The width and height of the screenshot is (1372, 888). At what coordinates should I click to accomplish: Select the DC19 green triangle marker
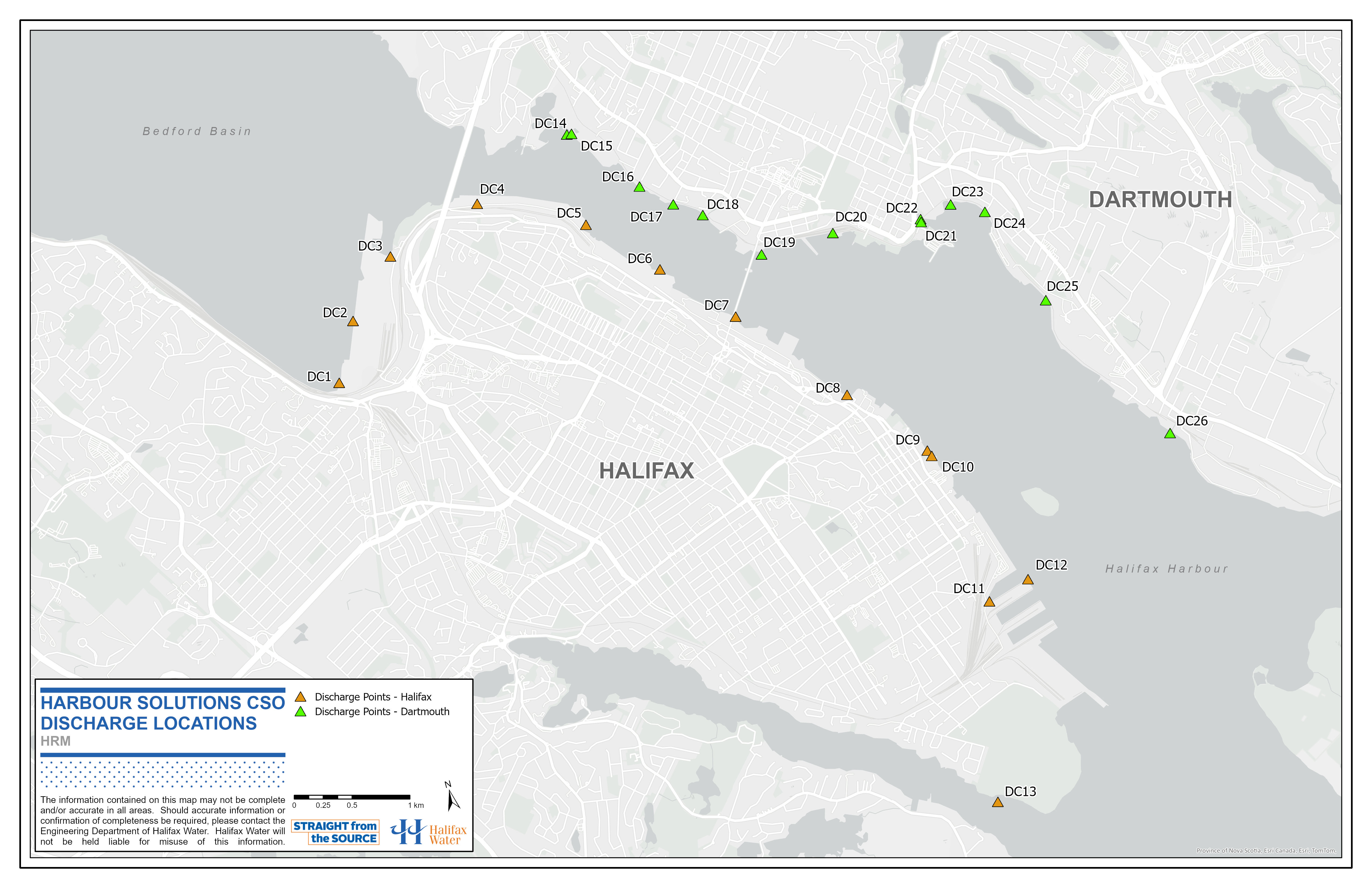[762, 255]
